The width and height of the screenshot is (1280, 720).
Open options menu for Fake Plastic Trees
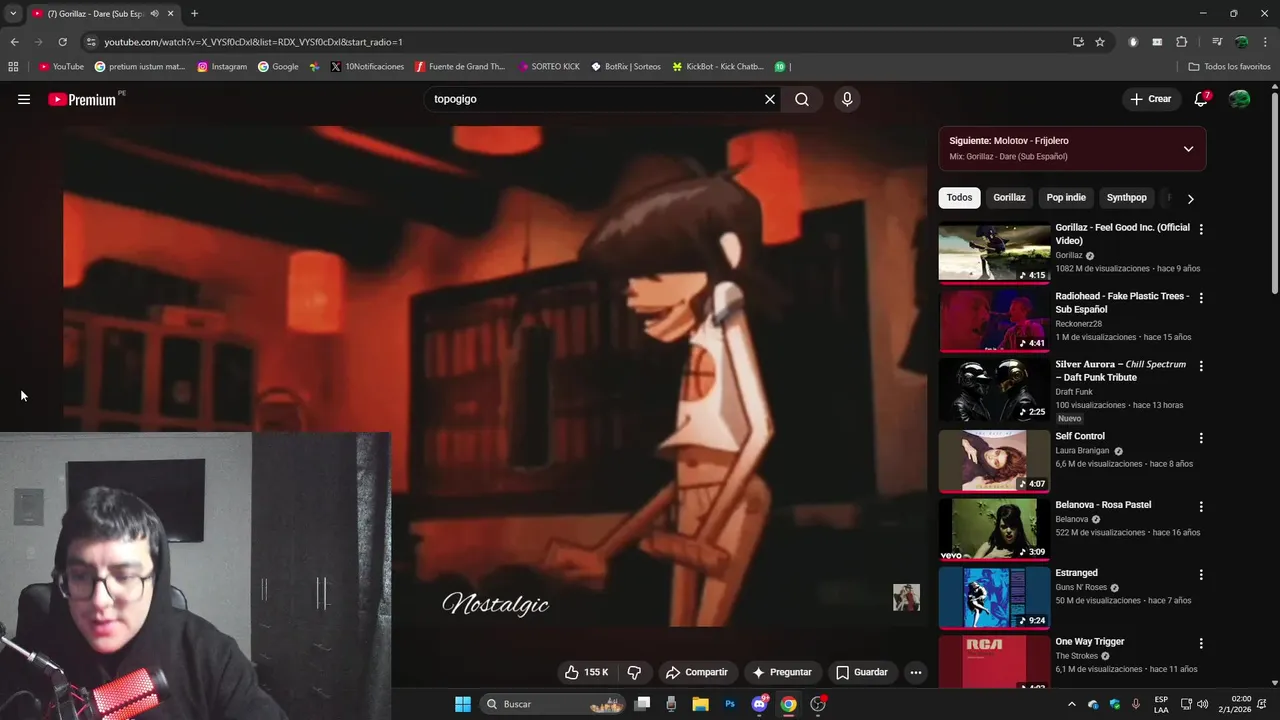click(x=1201, y=298)
